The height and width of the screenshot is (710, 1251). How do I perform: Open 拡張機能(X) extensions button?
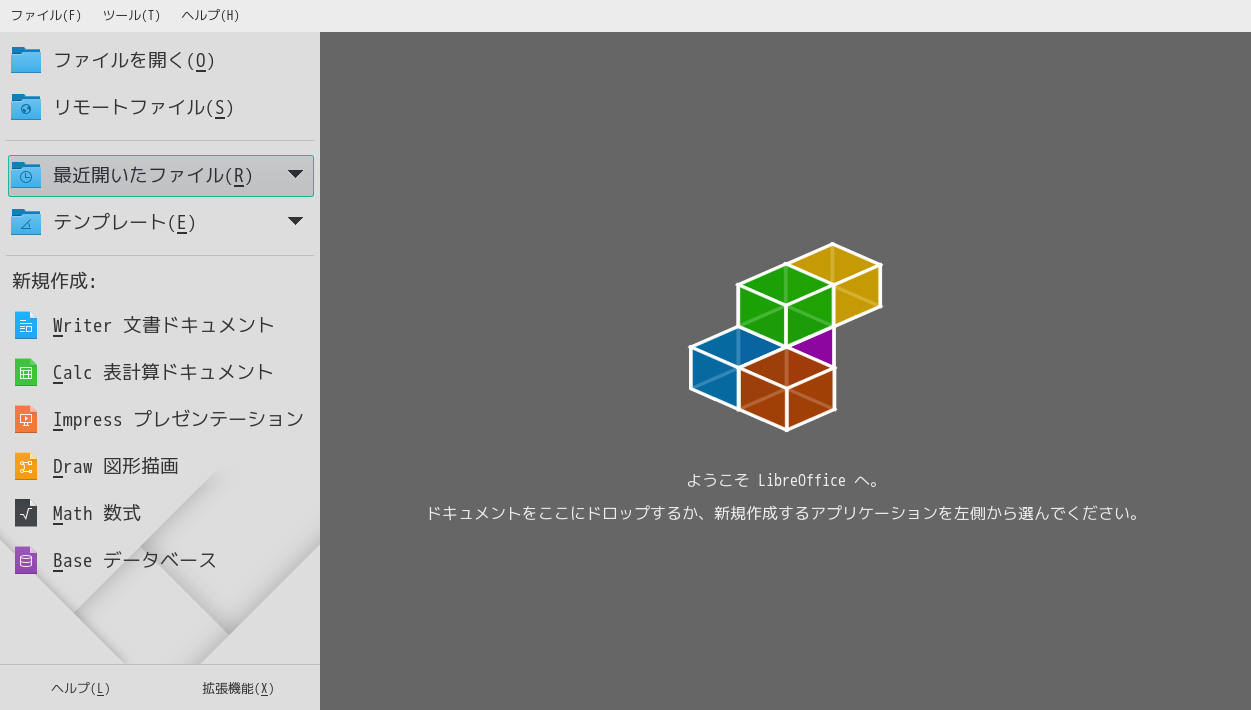click(x=238, y=688)
